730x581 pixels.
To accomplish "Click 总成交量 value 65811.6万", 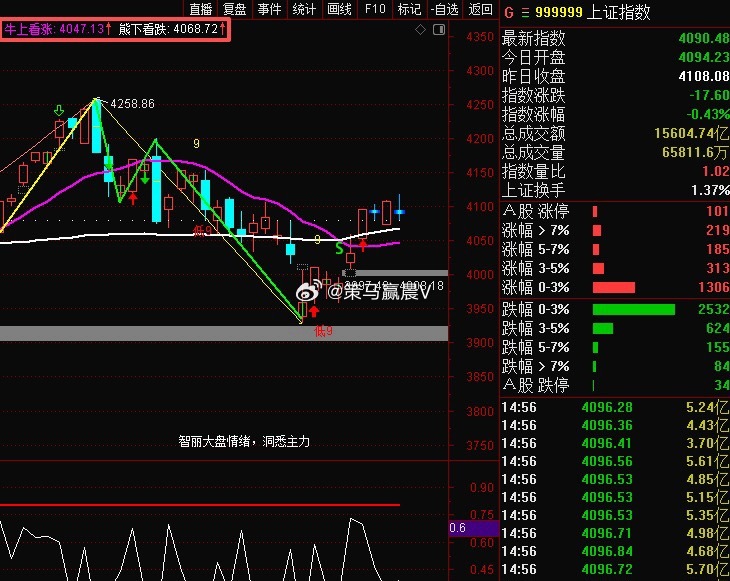I will (695, 152).
